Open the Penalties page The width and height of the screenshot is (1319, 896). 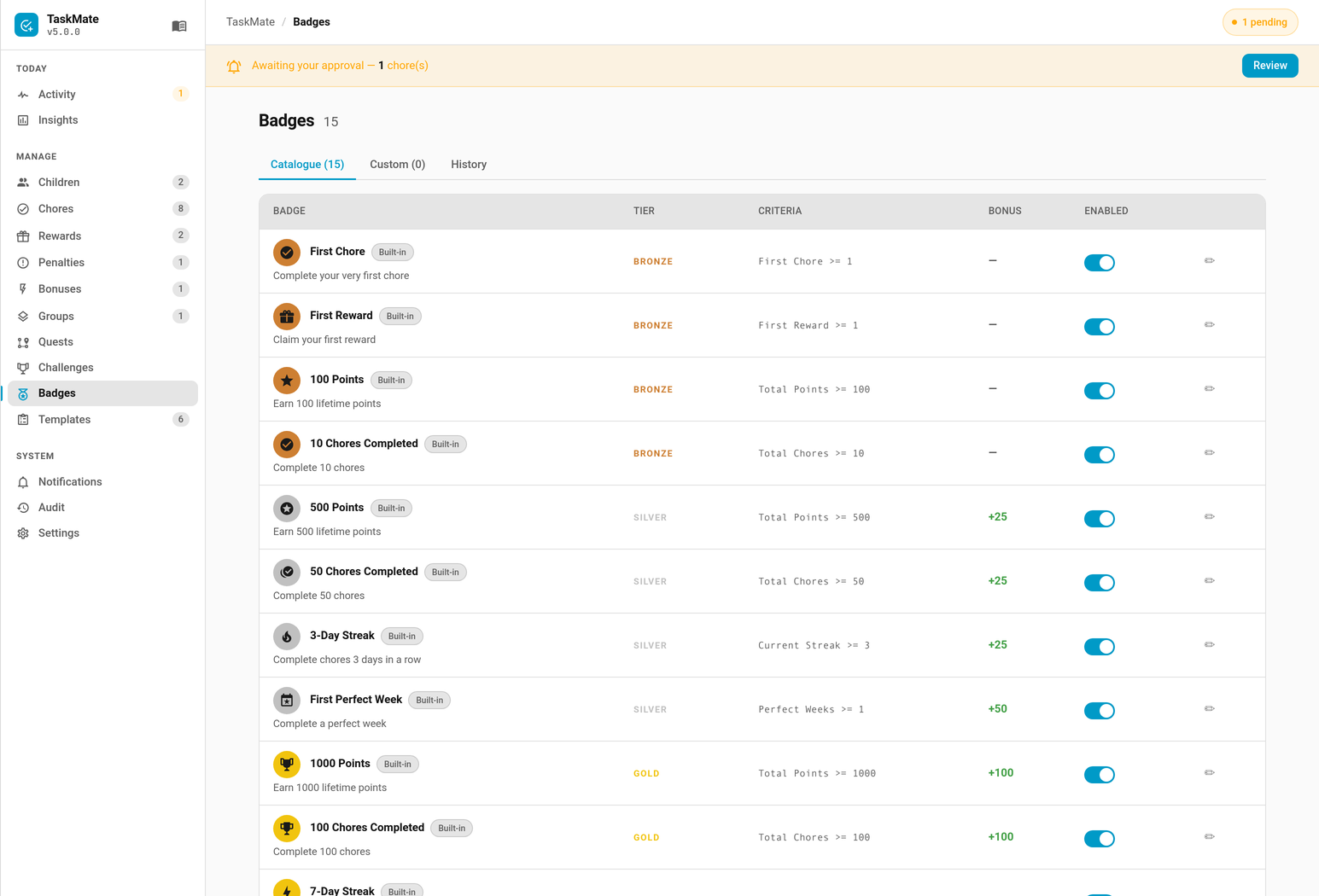pos(102,263)
